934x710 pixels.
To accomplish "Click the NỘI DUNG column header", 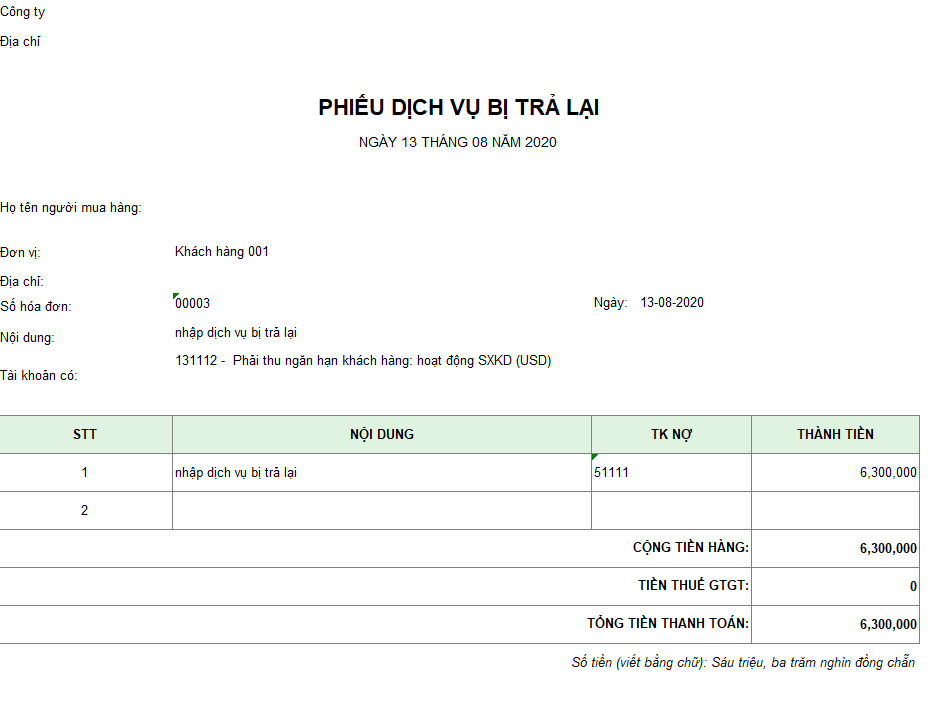I will click(382, 434).
